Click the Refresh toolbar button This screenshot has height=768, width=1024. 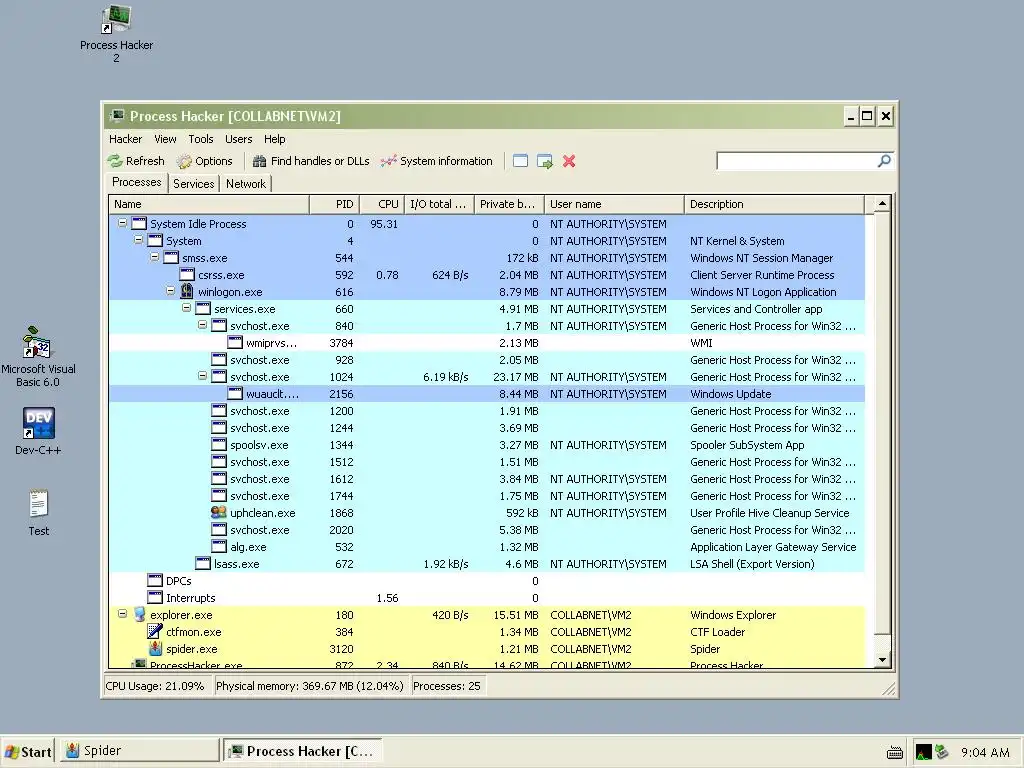coord(136,161)
